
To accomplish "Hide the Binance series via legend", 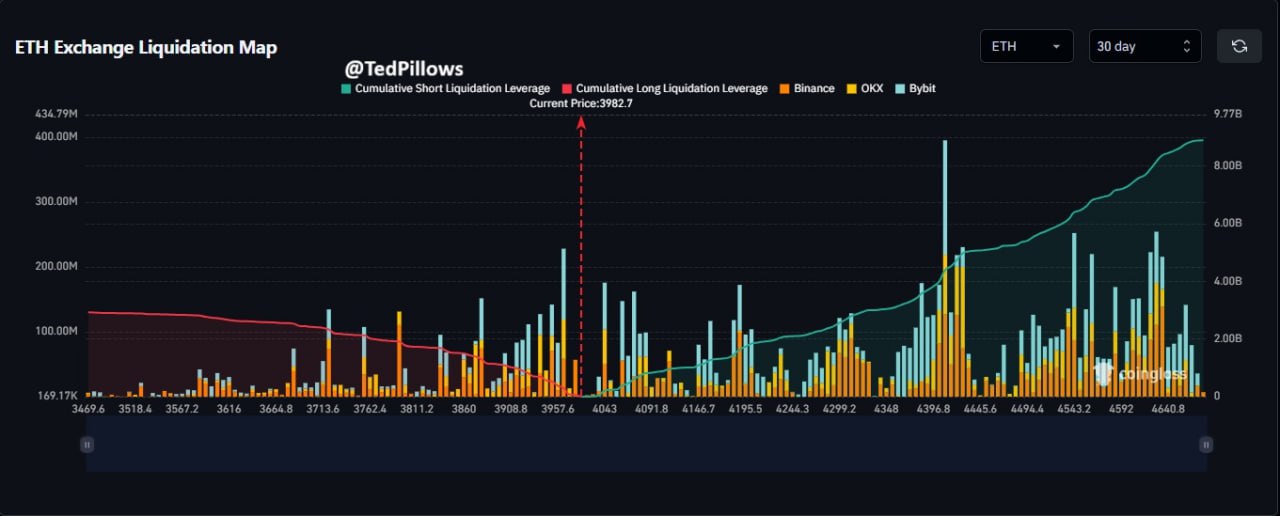I will (x=806, y=89).
